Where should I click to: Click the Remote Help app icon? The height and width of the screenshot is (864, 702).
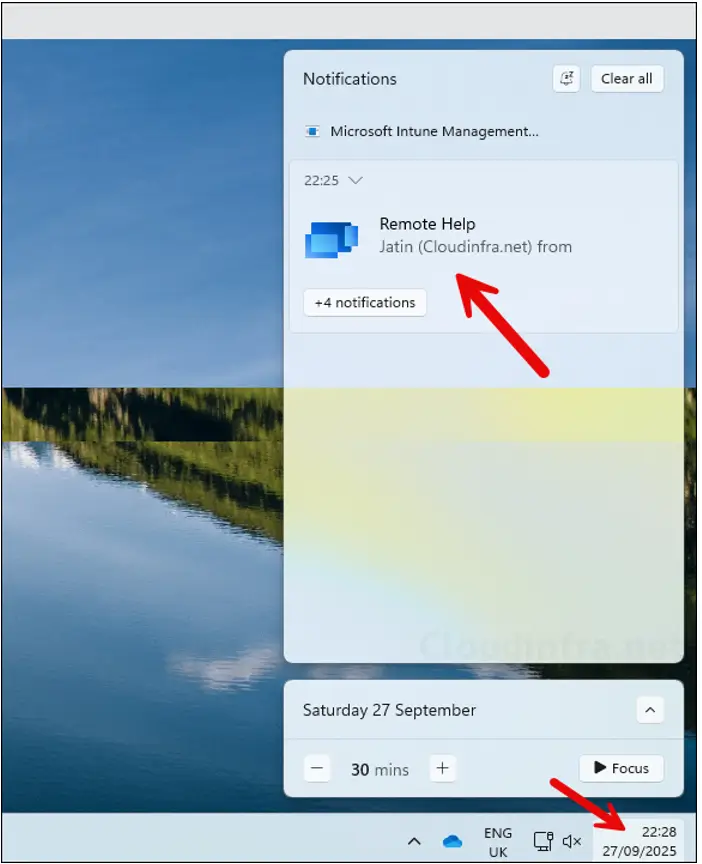coord(331,240)
